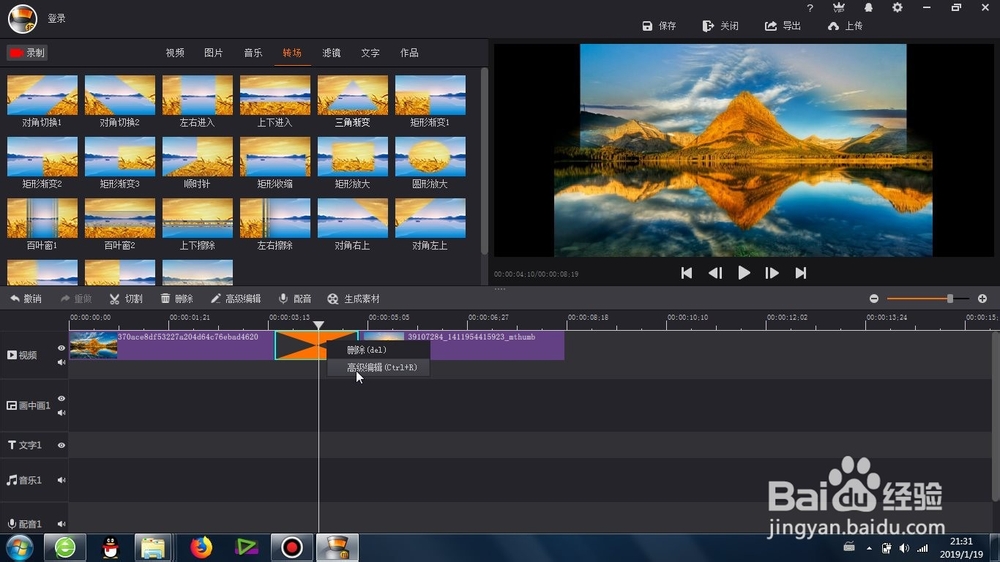
Task: Open the 作品 tab
Action: 409,53
